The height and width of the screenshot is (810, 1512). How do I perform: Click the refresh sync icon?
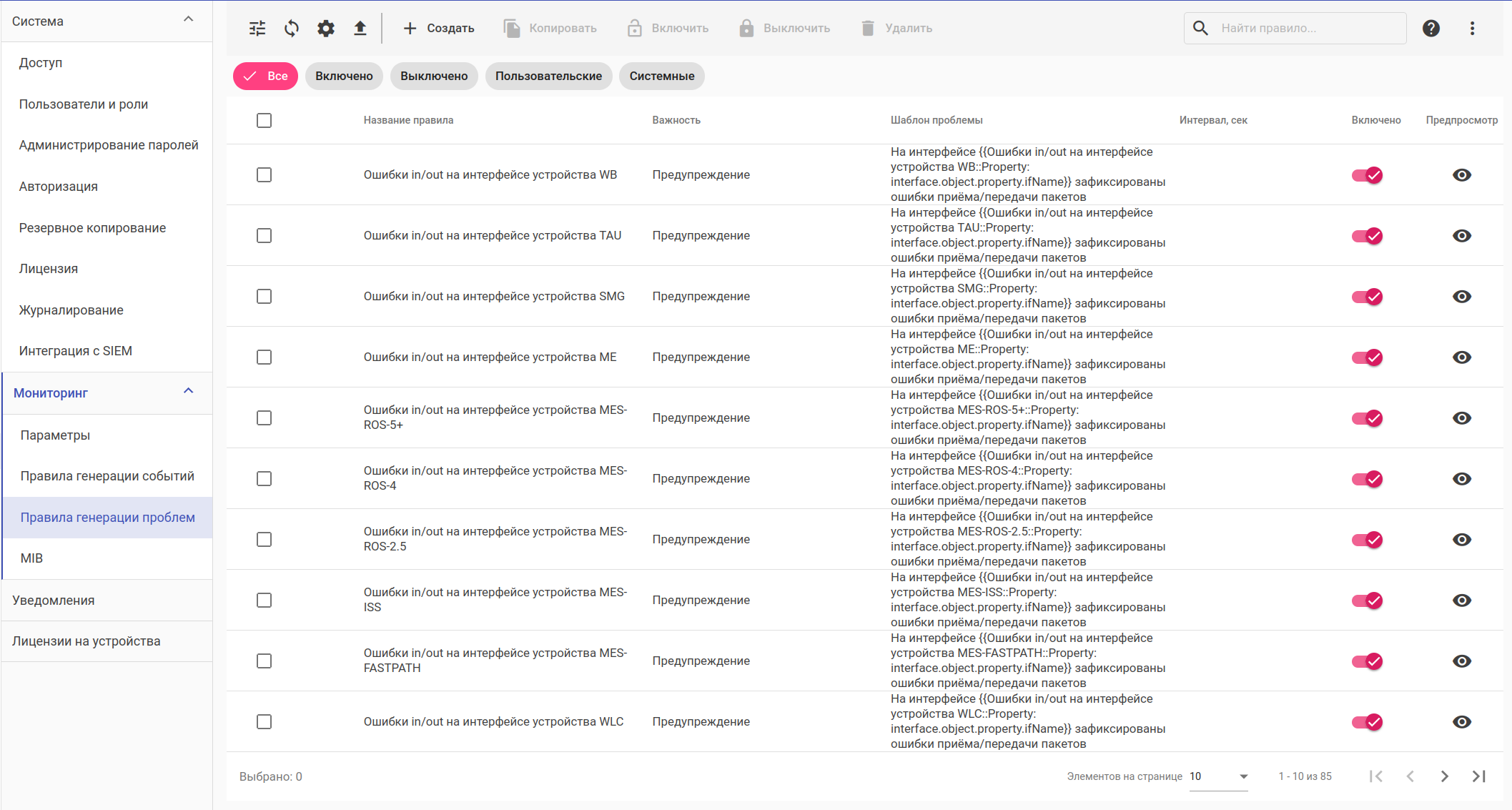(x=292, y=29)
